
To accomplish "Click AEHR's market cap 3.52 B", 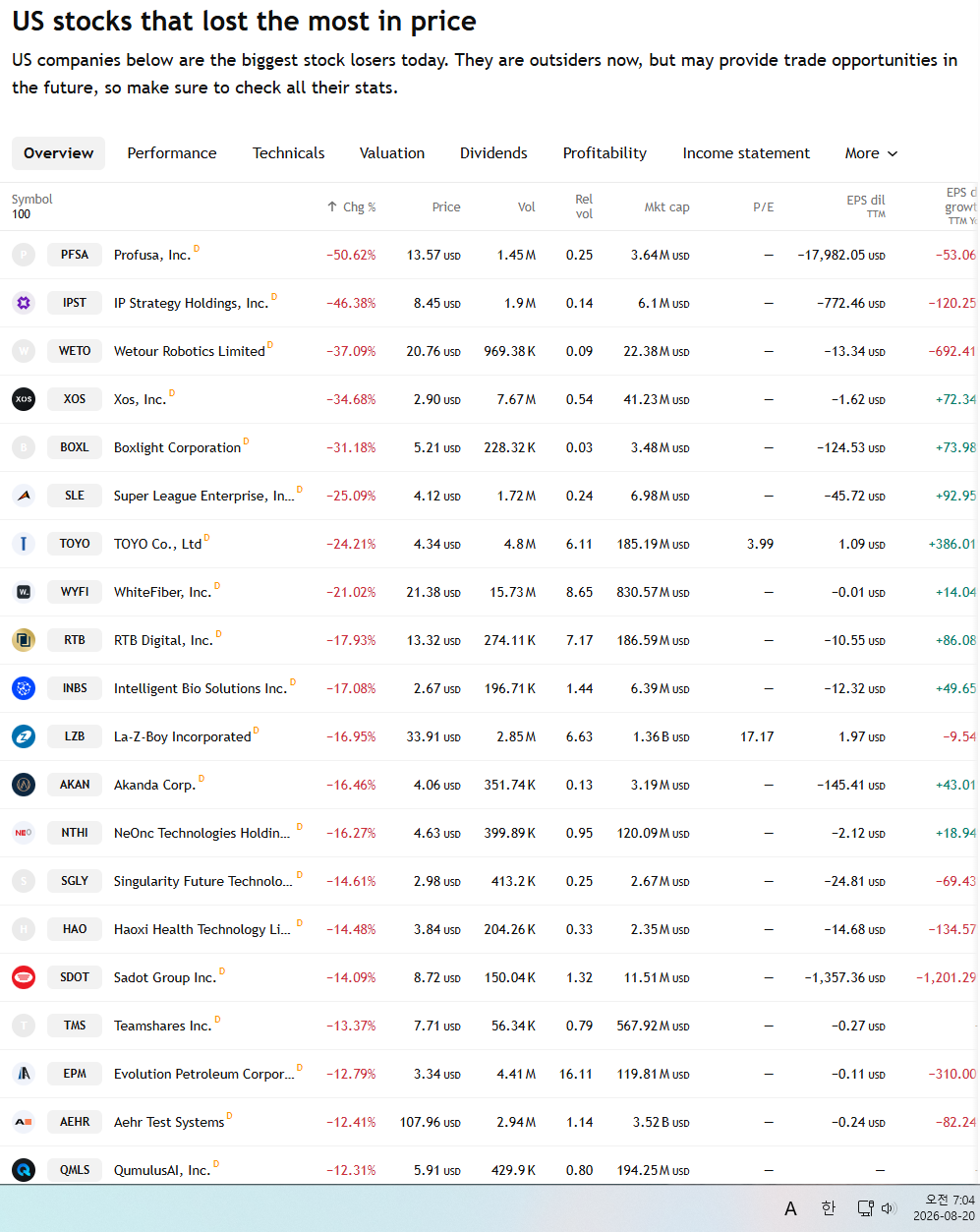I will point(661,1122).
